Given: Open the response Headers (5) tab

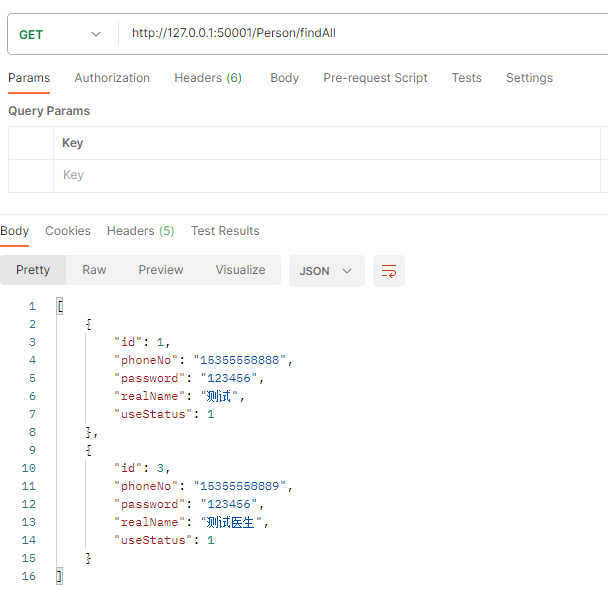Looking at the screenshot, I should [140, 231].
